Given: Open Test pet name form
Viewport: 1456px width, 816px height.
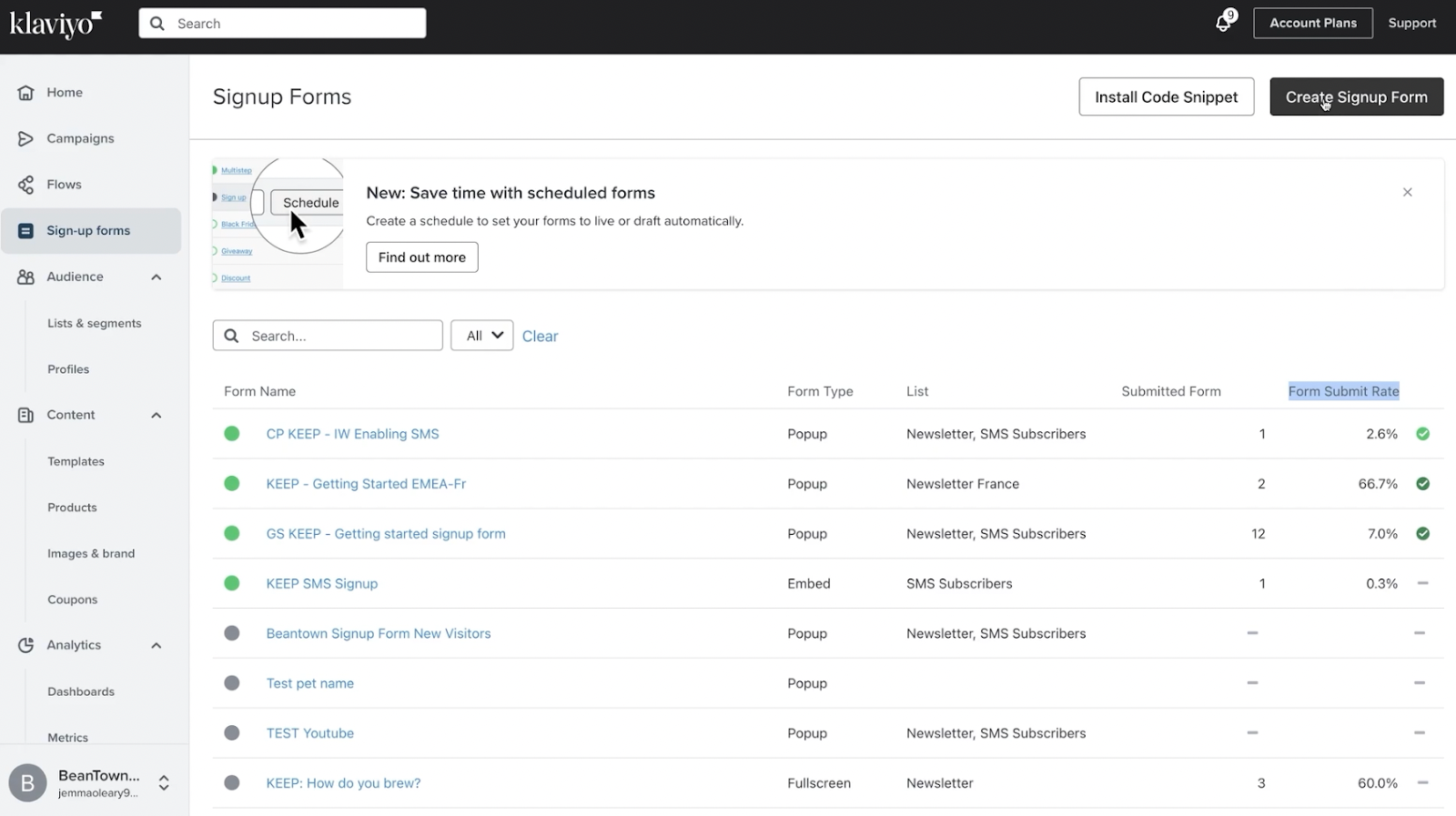Looking at the screenshot, I should coord(310,683).
